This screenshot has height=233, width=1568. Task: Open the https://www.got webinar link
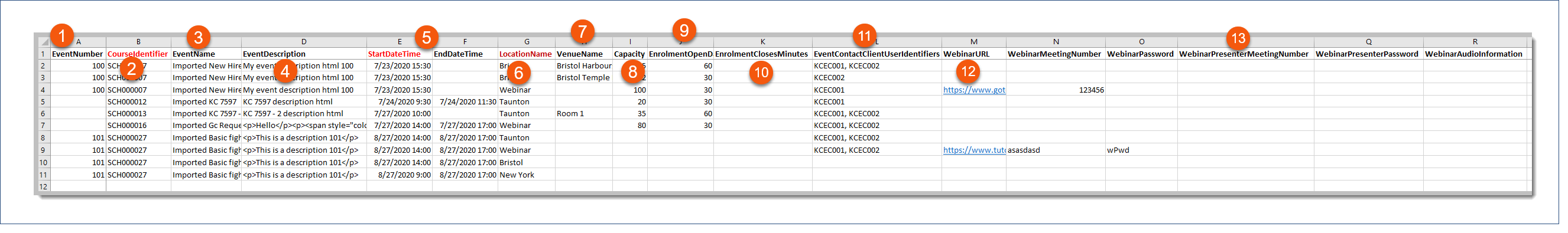pos(974,90)
